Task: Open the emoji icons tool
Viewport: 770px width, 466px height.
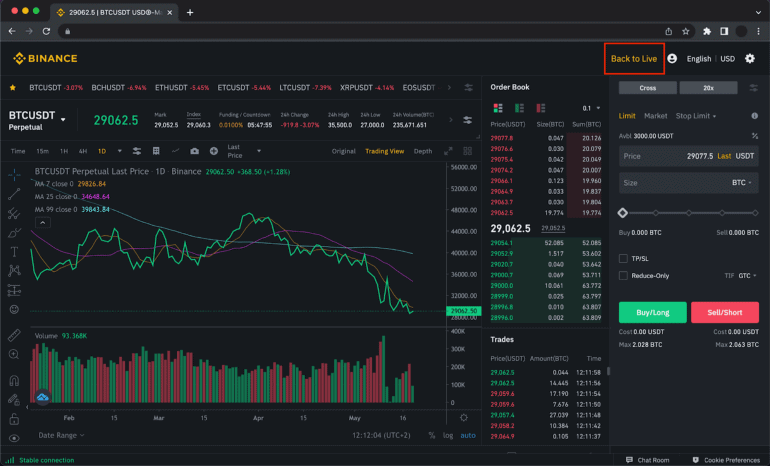Action: pyautogui.click(x=14, y=309)
